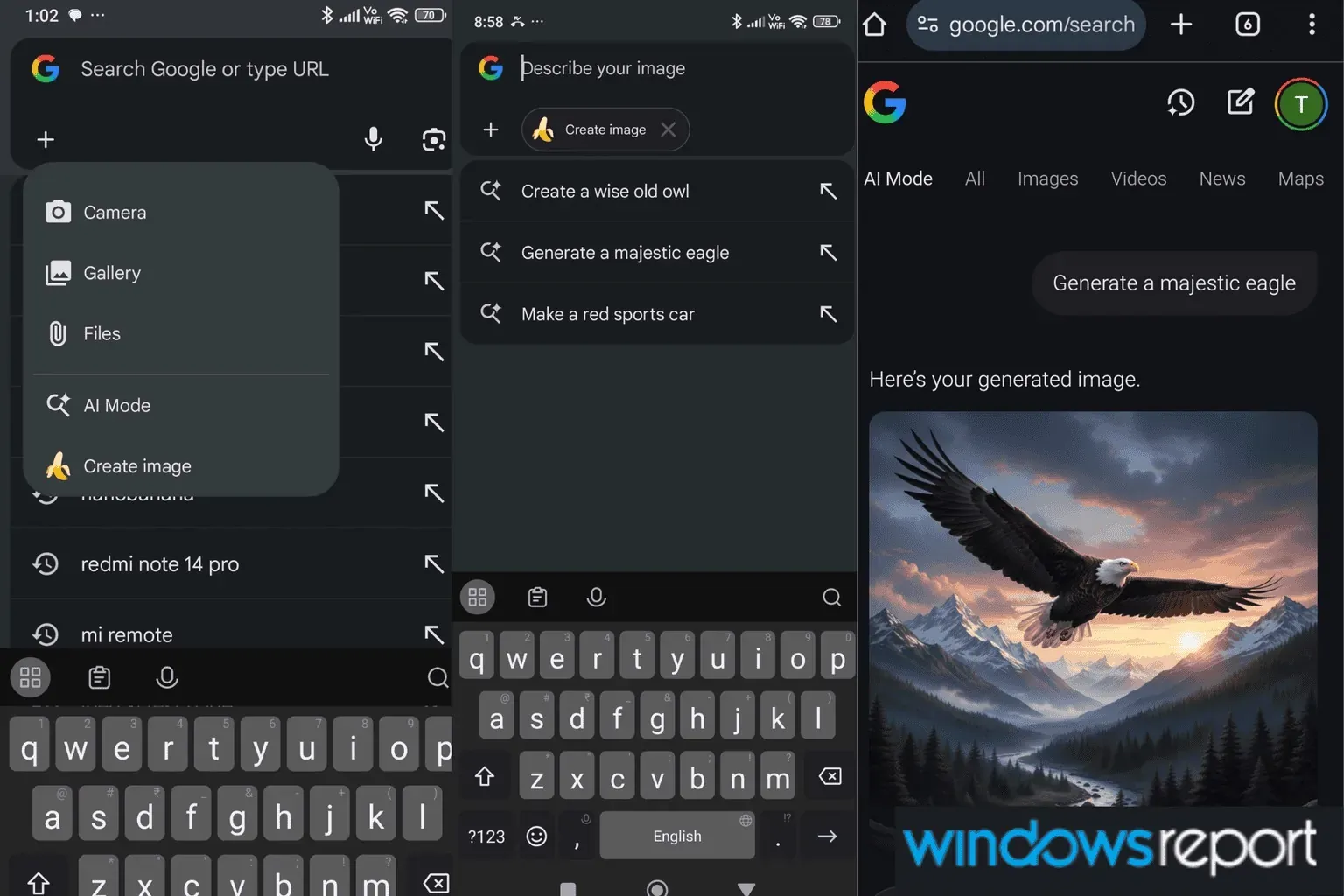1344x896 pixels.
Task: Tap the home icon next to the address bar
Action: pyautogui.click(x=874, y=24)
